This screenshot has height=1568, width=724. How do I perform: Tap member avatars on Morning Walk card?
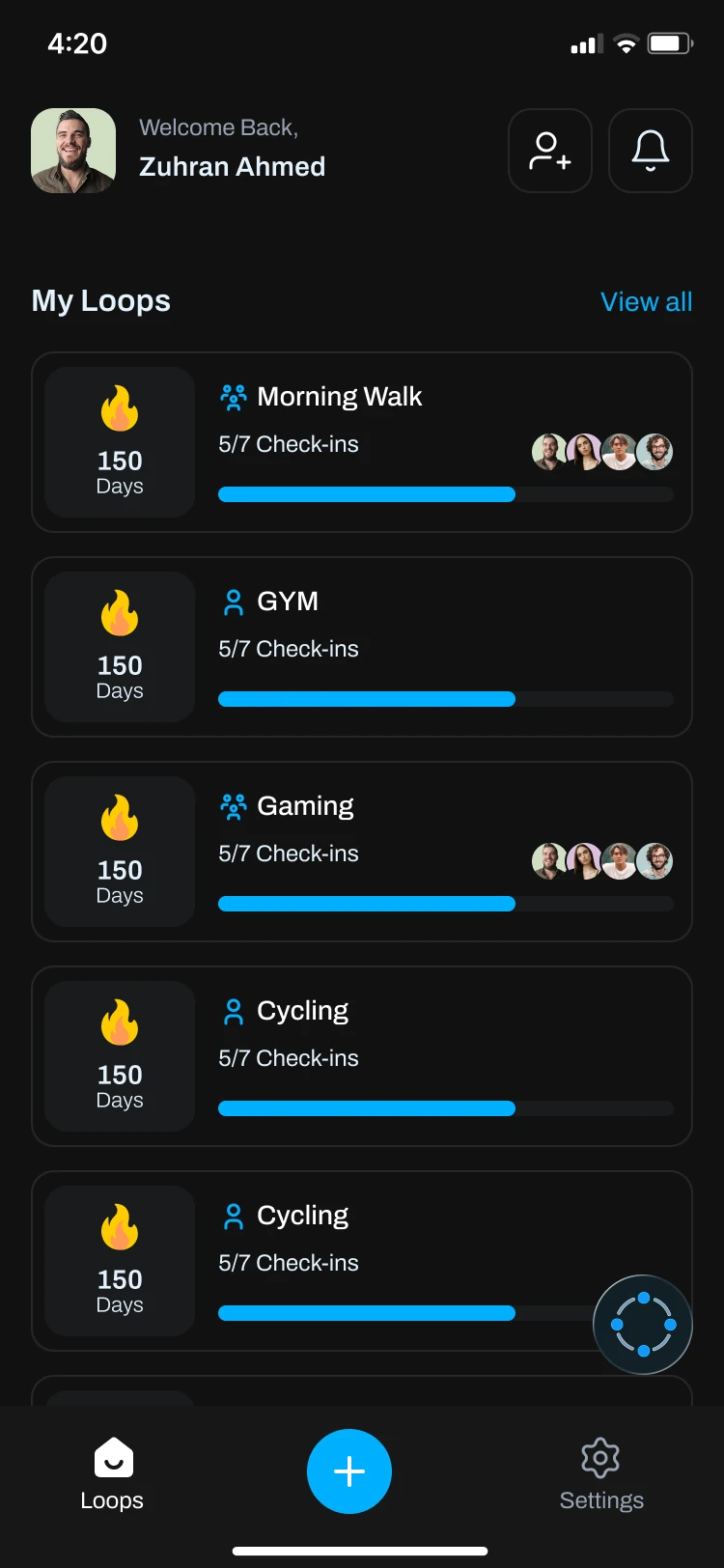point(602,452)
